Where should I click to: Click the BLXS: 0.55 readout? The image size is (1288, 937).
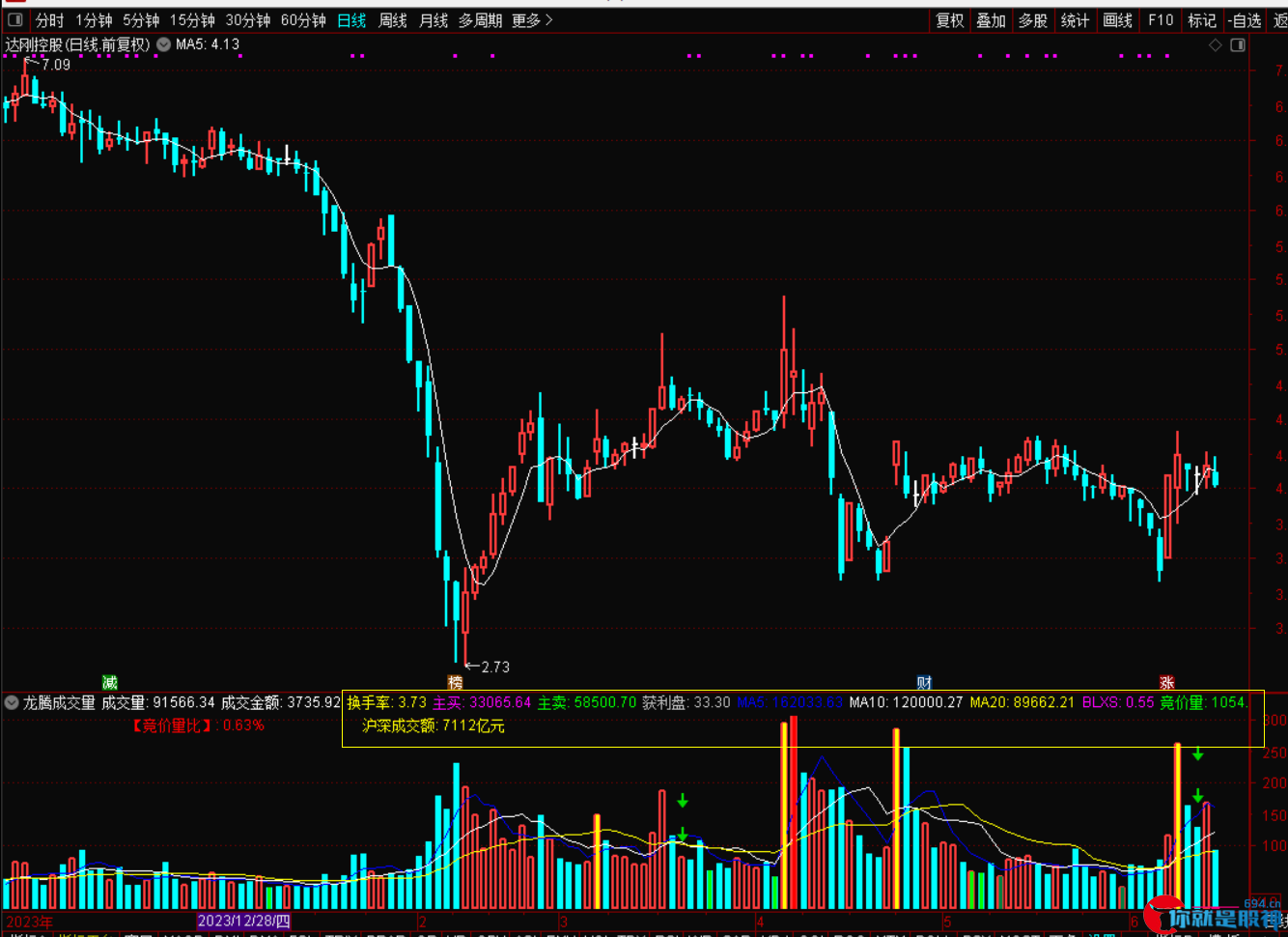pyautogui.click(x=1117, y=702)
